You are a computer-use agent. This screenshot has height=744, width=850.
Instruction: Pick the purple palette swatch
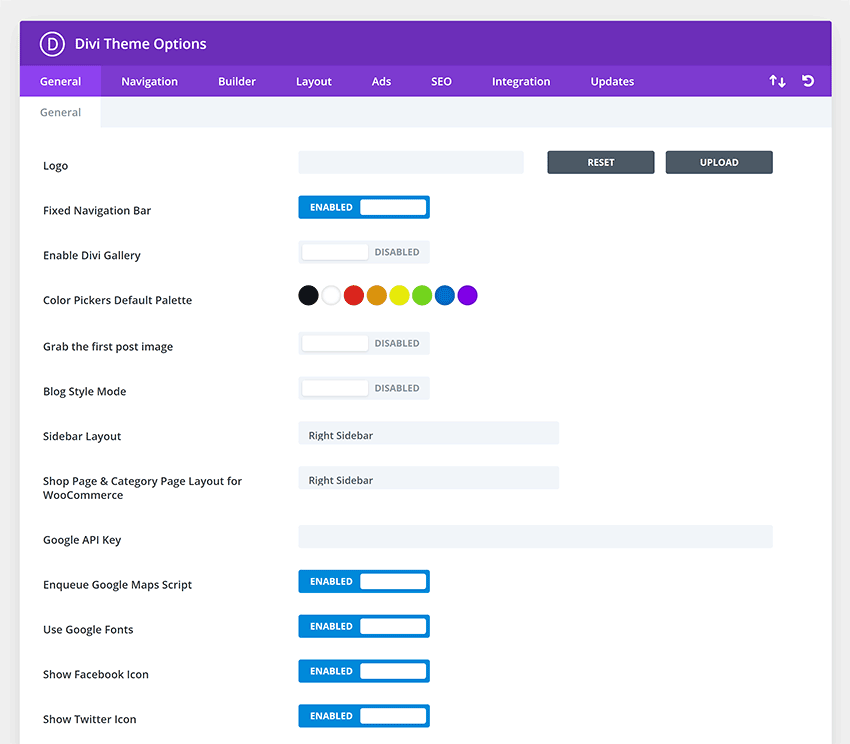click(x=467, y=296)
